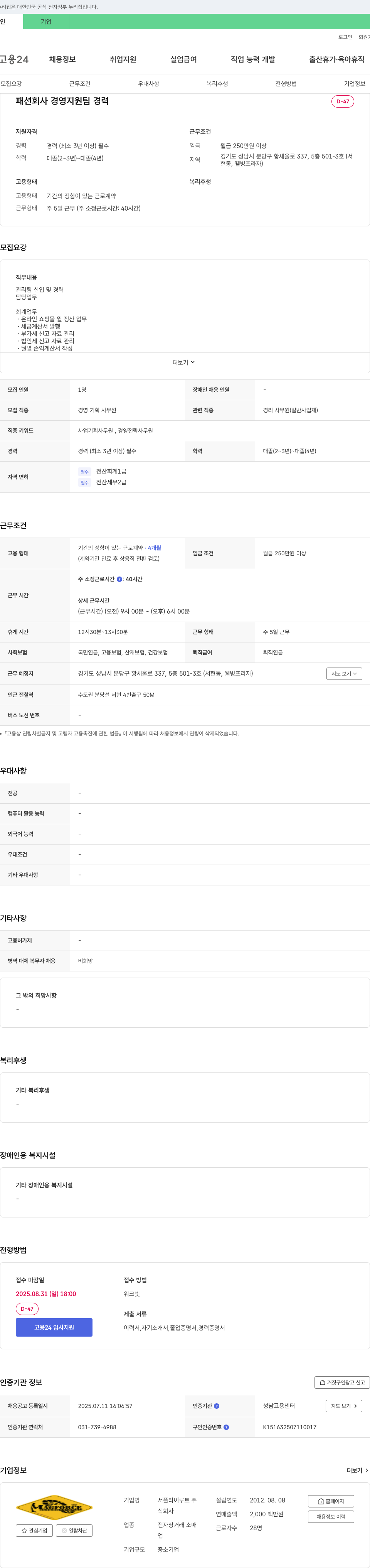Jump to 근무조건 section tab
The height and width of the screenshot is (1568, 370).
point(80,83)
